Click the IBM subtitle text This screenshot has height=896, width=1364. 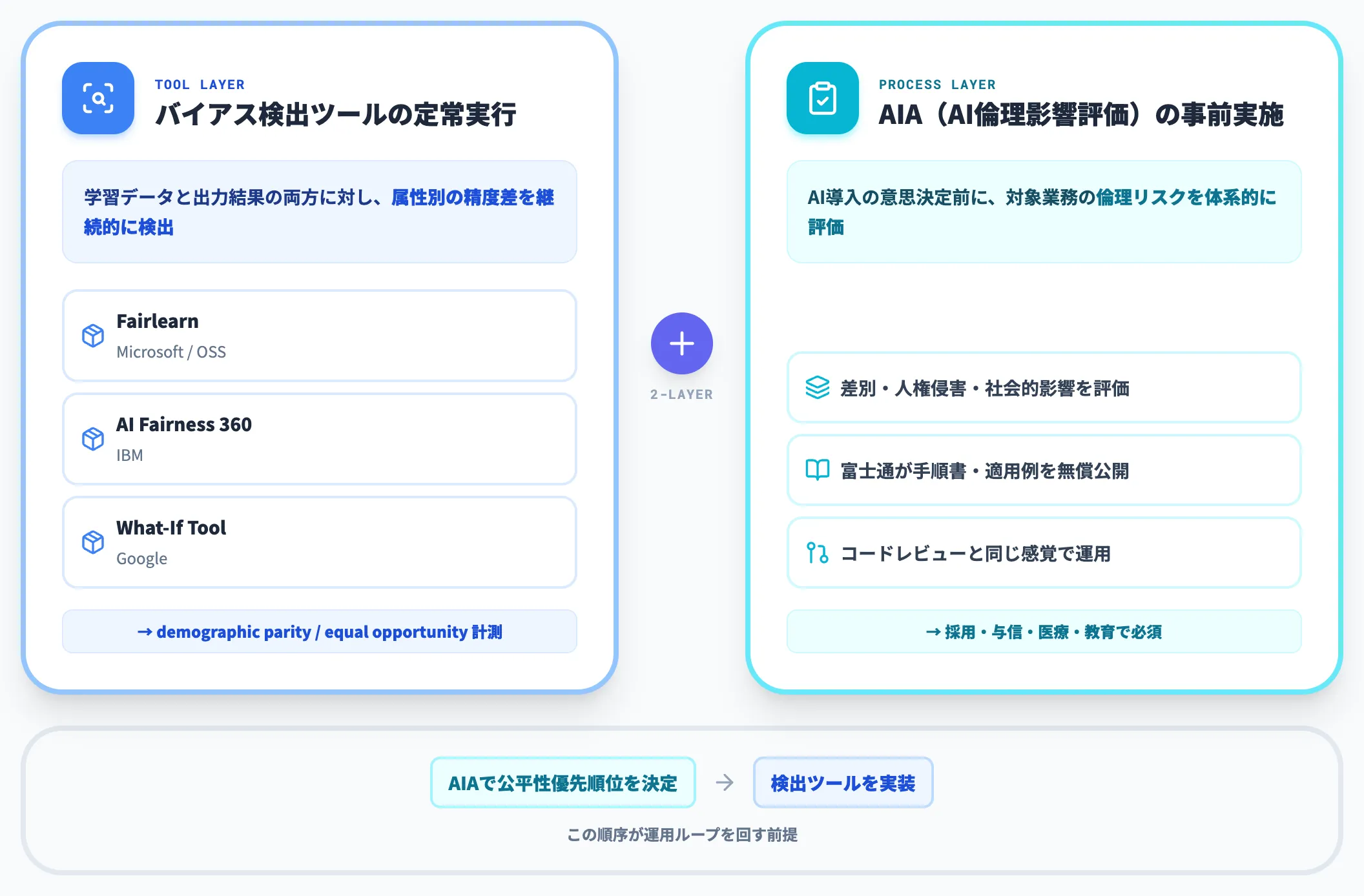tap(130, 455)
